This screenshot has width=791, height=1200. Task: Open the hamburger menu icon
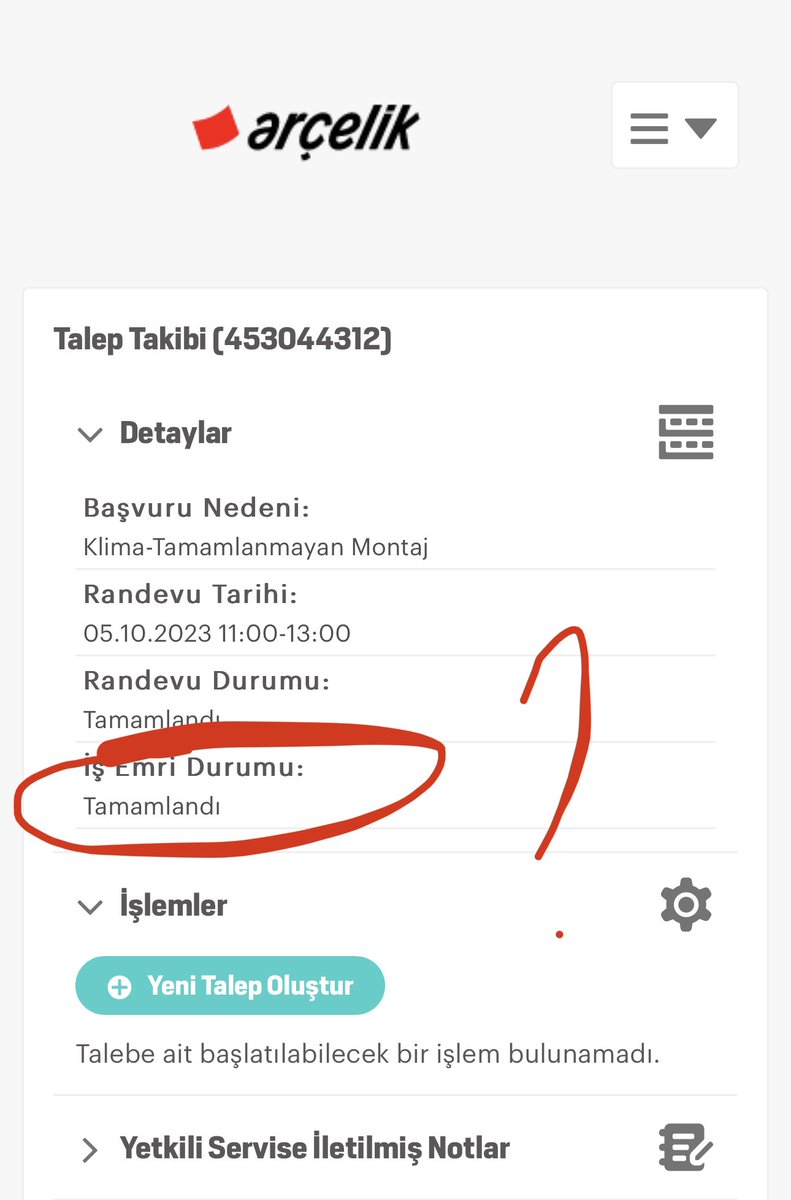pos(649,128)
